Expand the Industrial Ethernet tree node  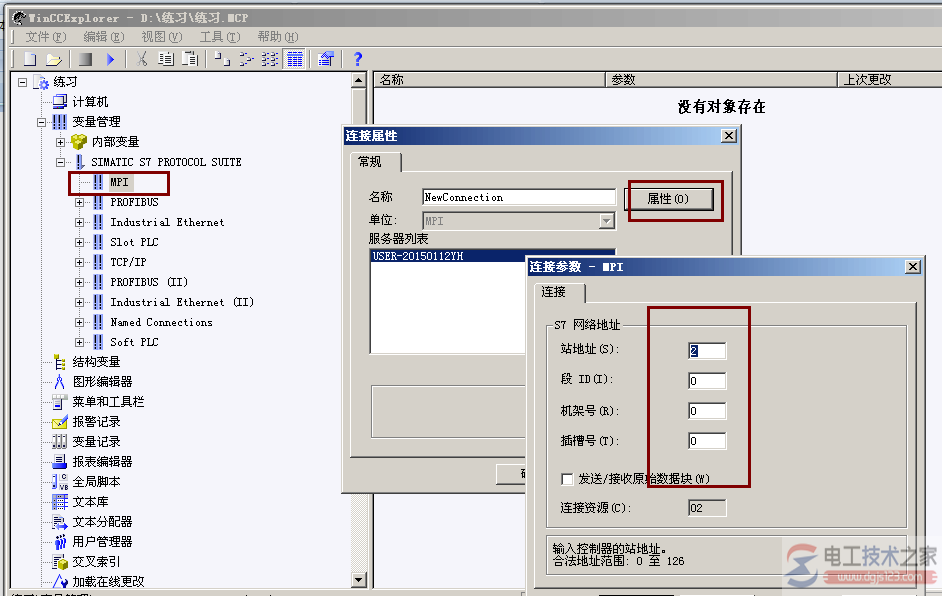(x=79, y=222)
